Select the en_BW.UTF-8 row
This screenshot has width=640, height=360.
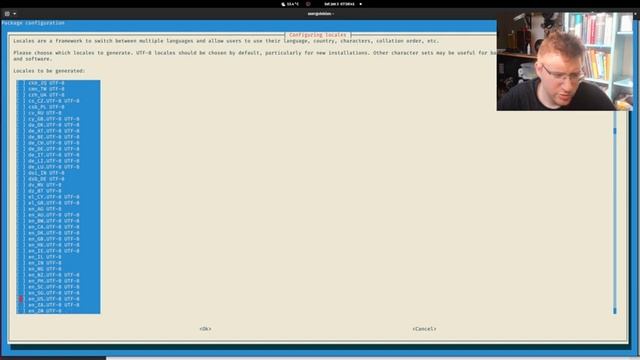tap(58, 221)
